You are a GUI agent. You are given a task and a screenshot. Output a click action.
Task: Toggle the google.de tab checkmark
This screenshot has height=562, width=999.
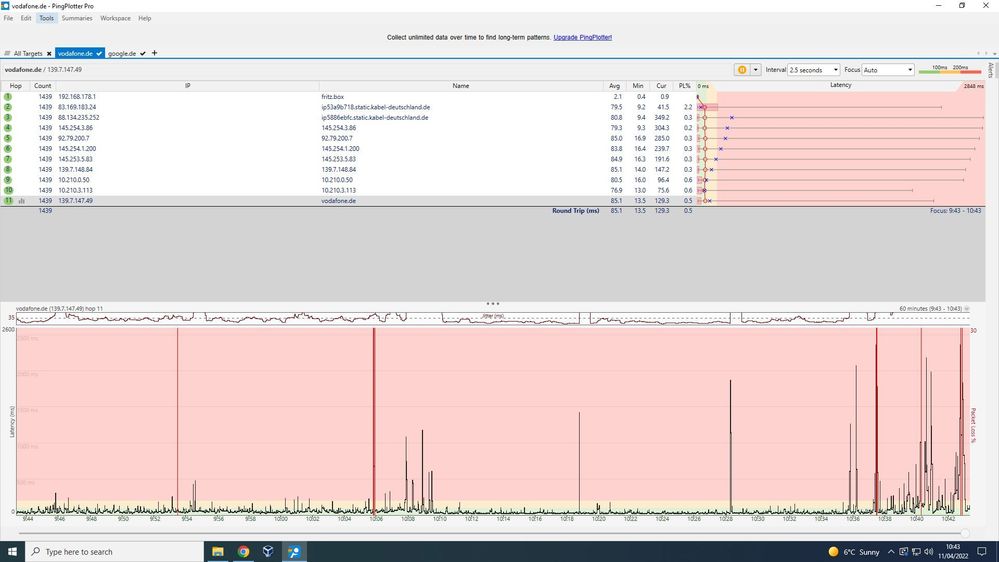coord(143,54)
